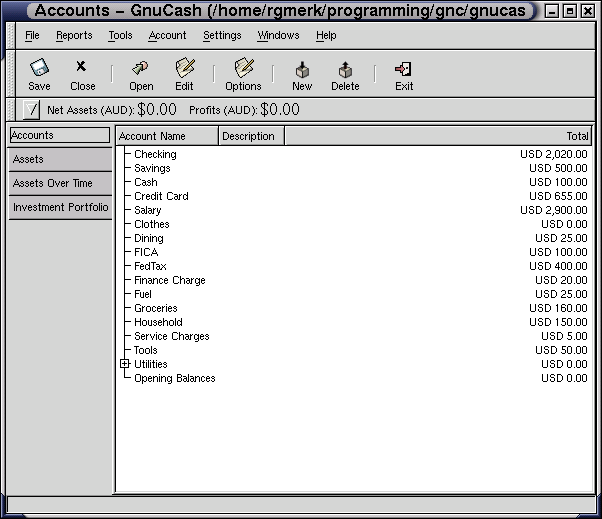Expand the Utilities account tree node

click(x=125, y=364)
